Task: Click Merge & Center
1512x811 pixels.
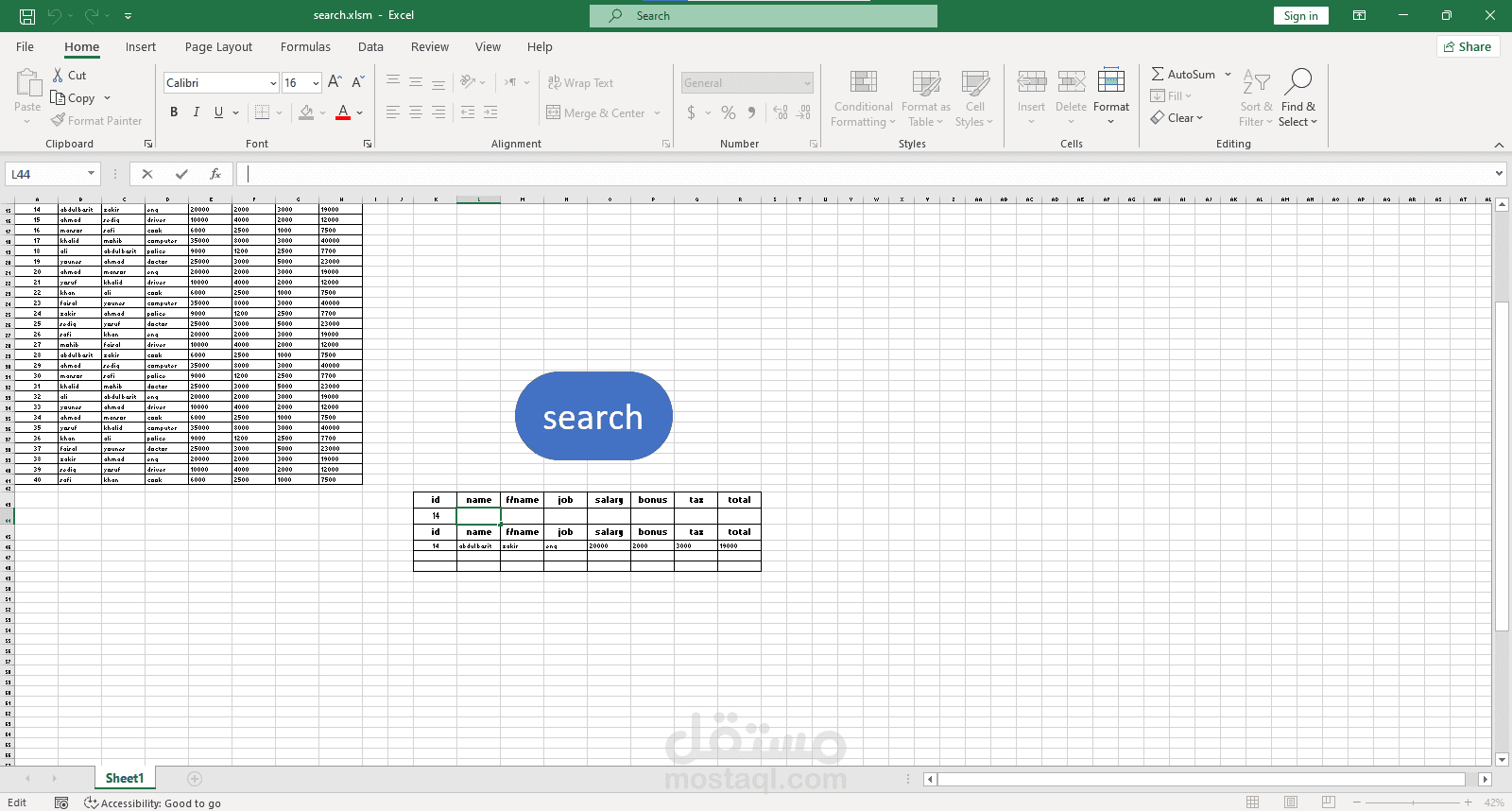Action: [596, 112]
